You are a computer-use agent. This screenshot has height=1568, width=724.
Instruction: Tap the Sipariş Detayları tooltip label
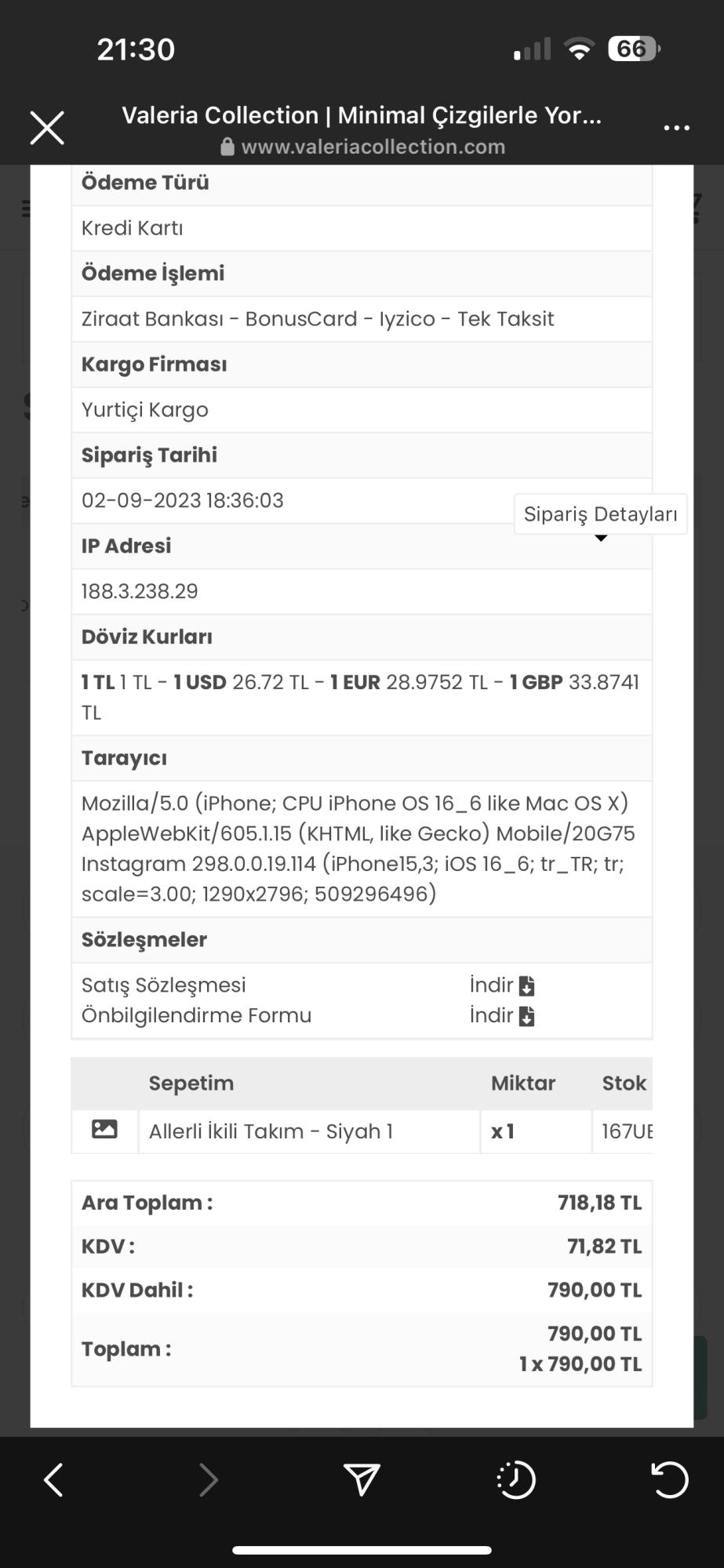[x=600, y=514]
